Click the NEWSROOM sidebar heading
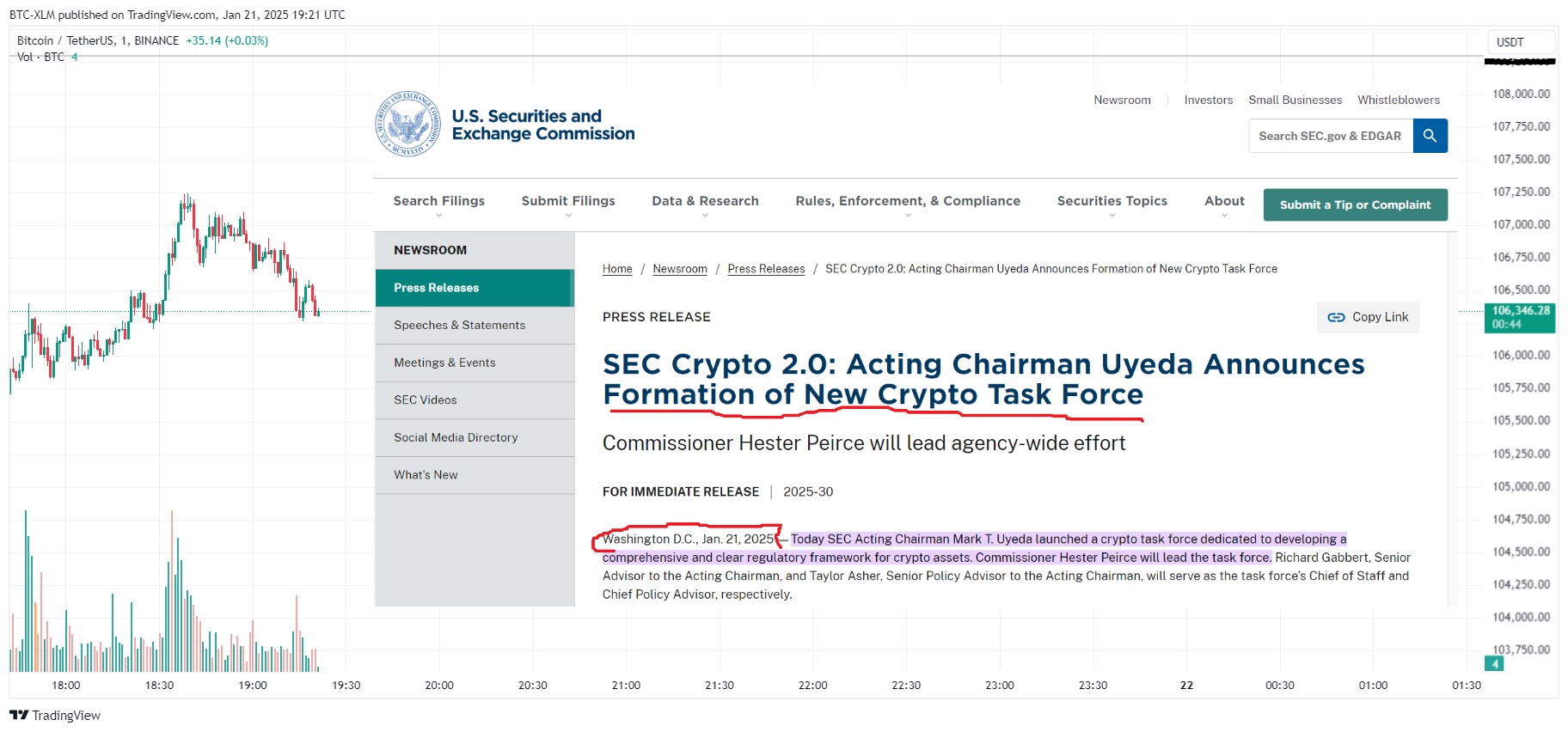1568x732 pixels. [430, 250]
